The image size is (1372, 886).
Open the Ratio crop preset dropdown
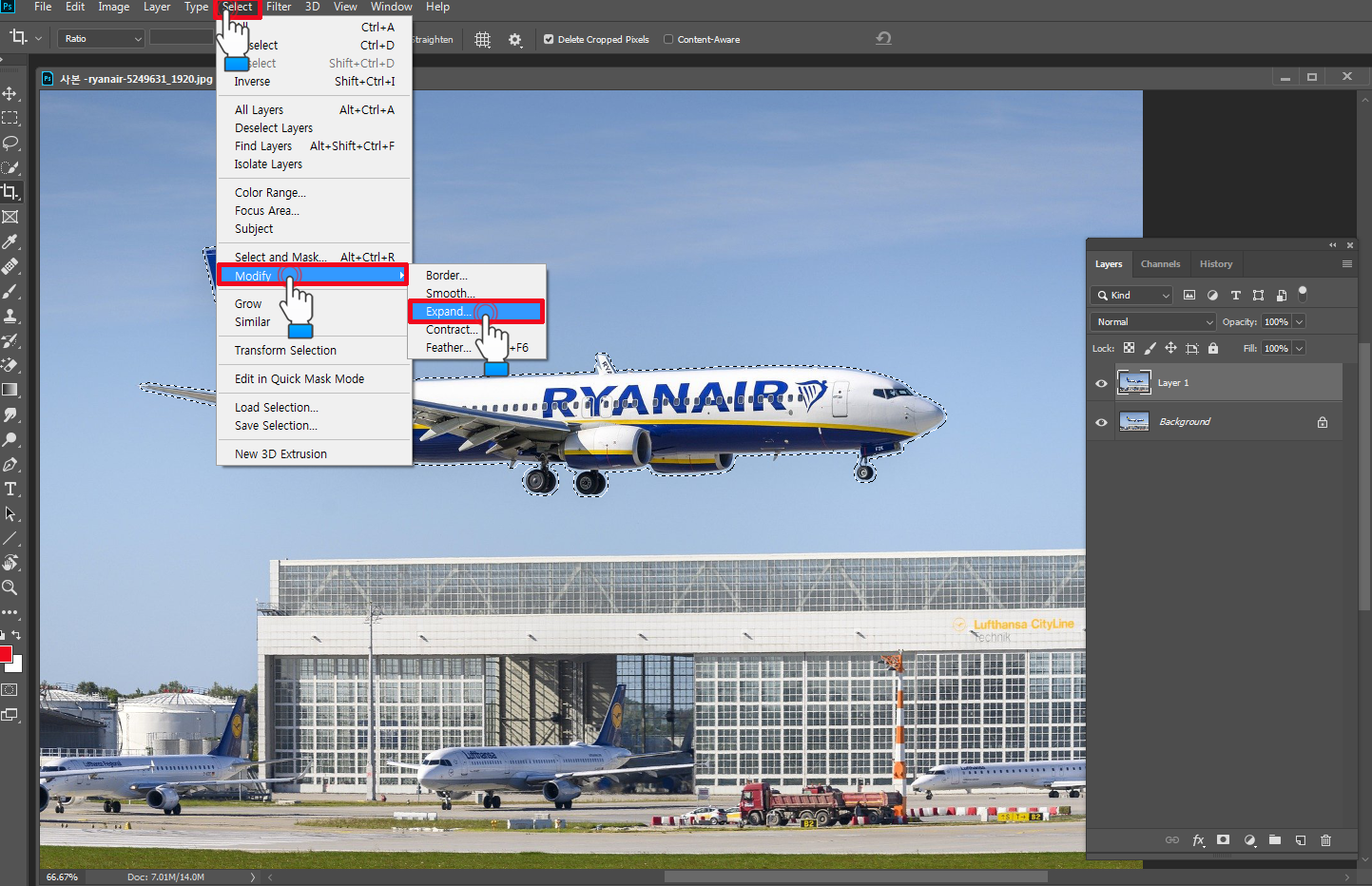click(x=101, y=39)
